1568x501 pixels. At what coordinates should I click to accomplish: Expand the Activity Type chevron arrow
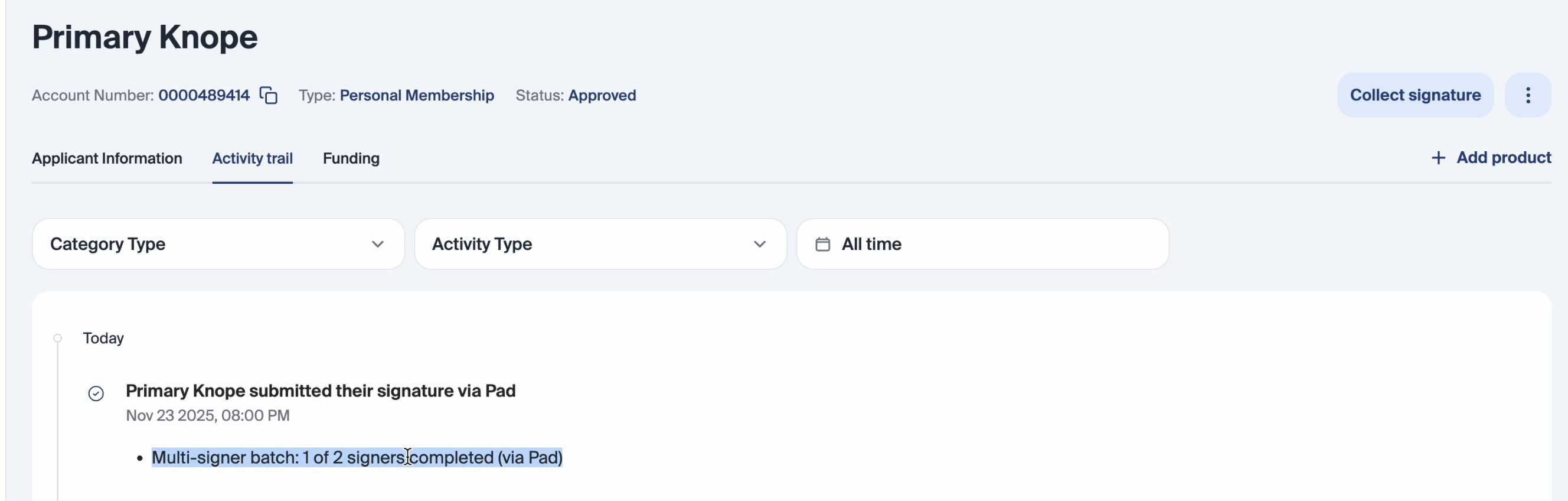759,245
